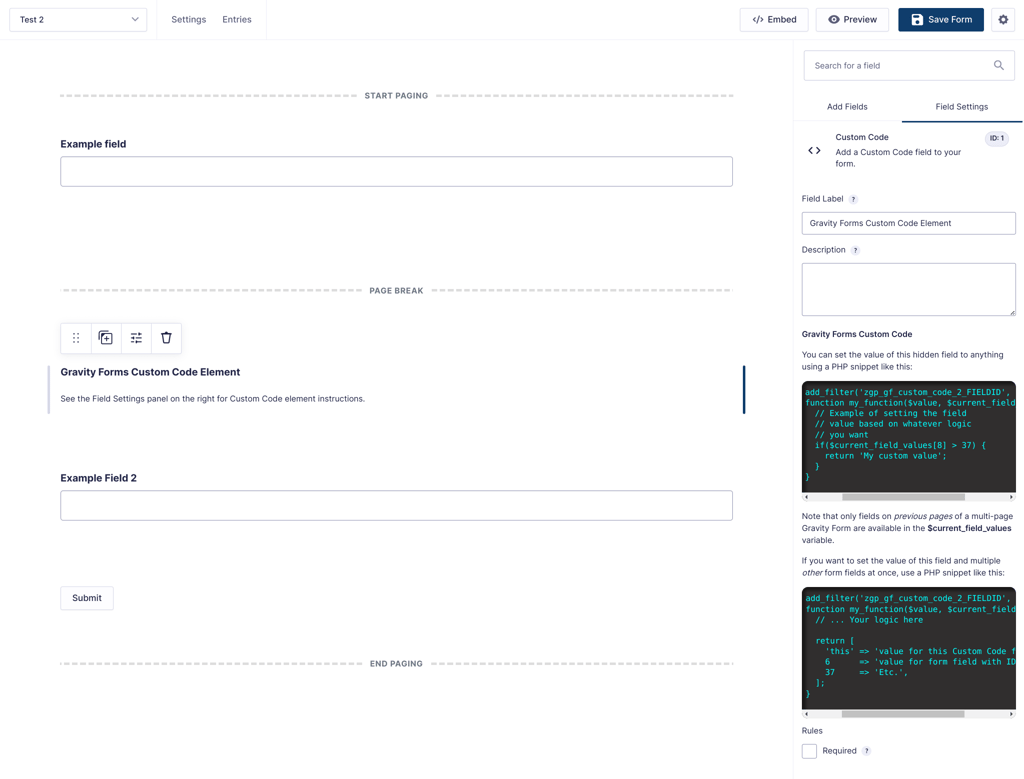Open the Test 2 form switcher dropdown

(x=78, y=20)
